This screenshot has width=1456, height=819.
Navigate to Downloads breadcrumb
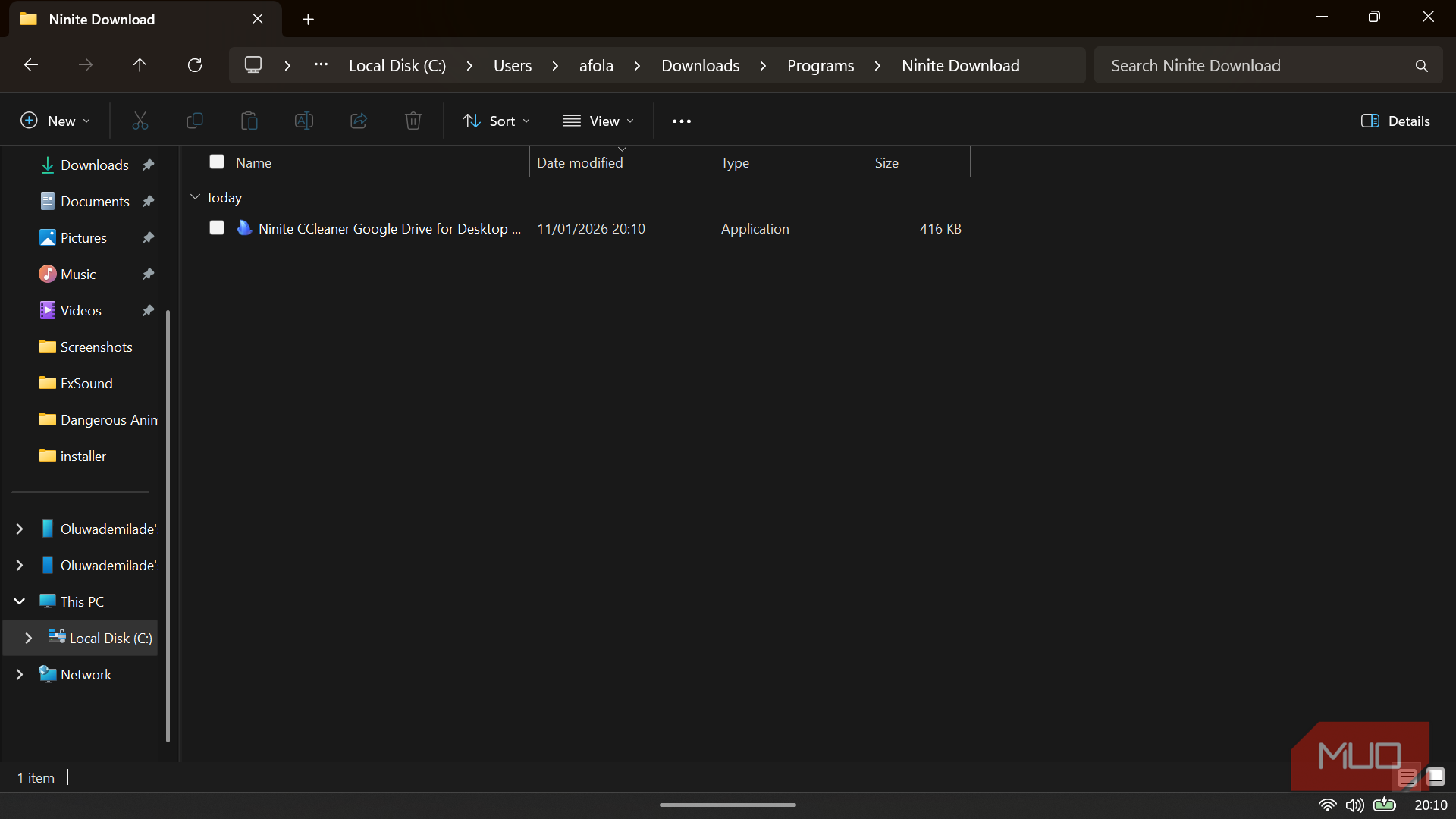[x=700, y=66]
